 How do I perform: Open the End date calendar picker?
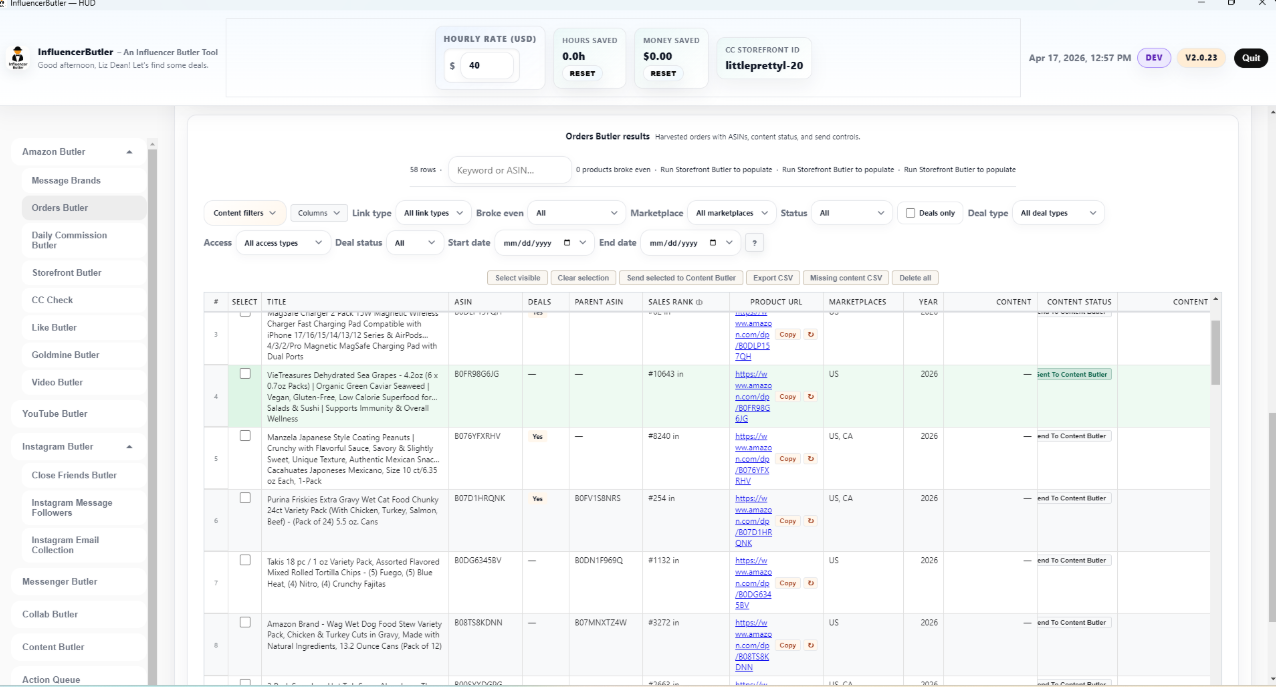[712, 243]
